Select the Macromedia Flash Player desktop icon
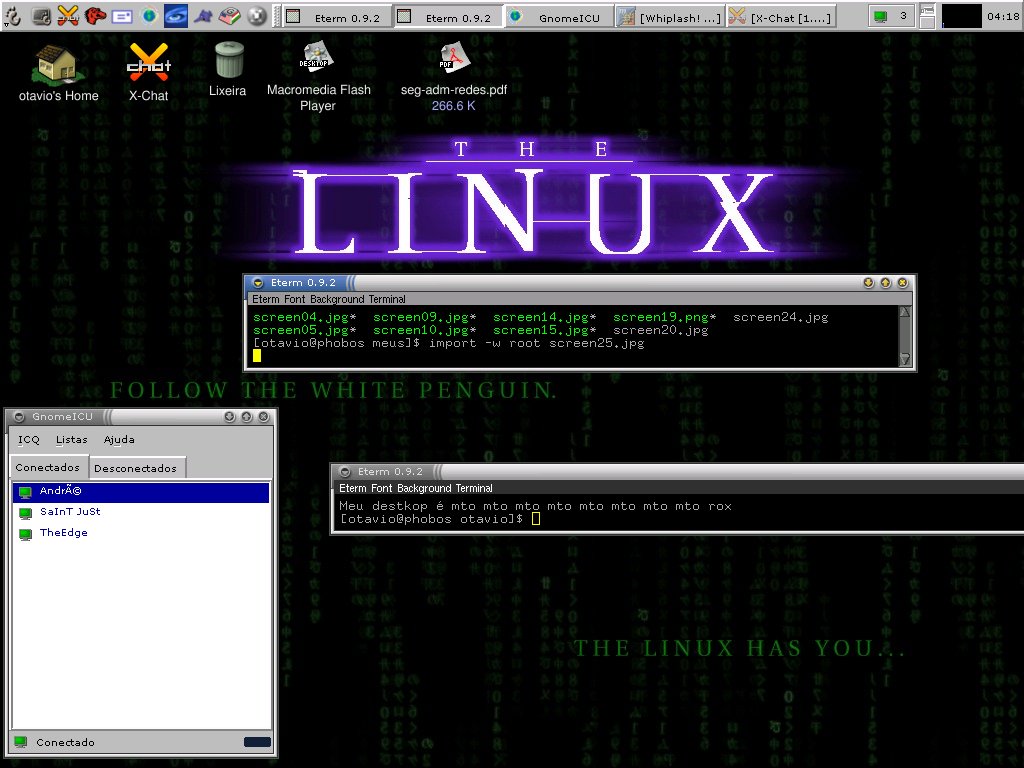1024x768 pixels. tap(318, 76)
